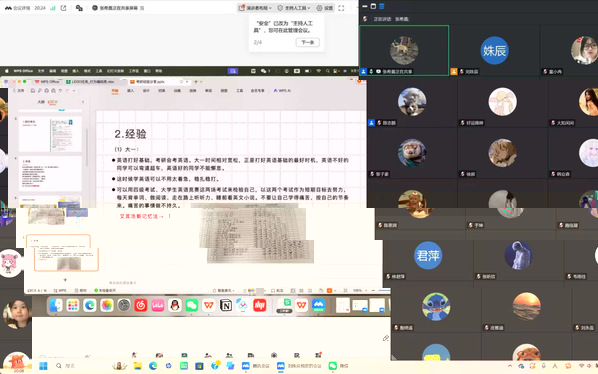Viewport: 598px width, 374px height.
Task: Open zoom percentage 100% dropdown in WPS
Action: click(359, 291)
